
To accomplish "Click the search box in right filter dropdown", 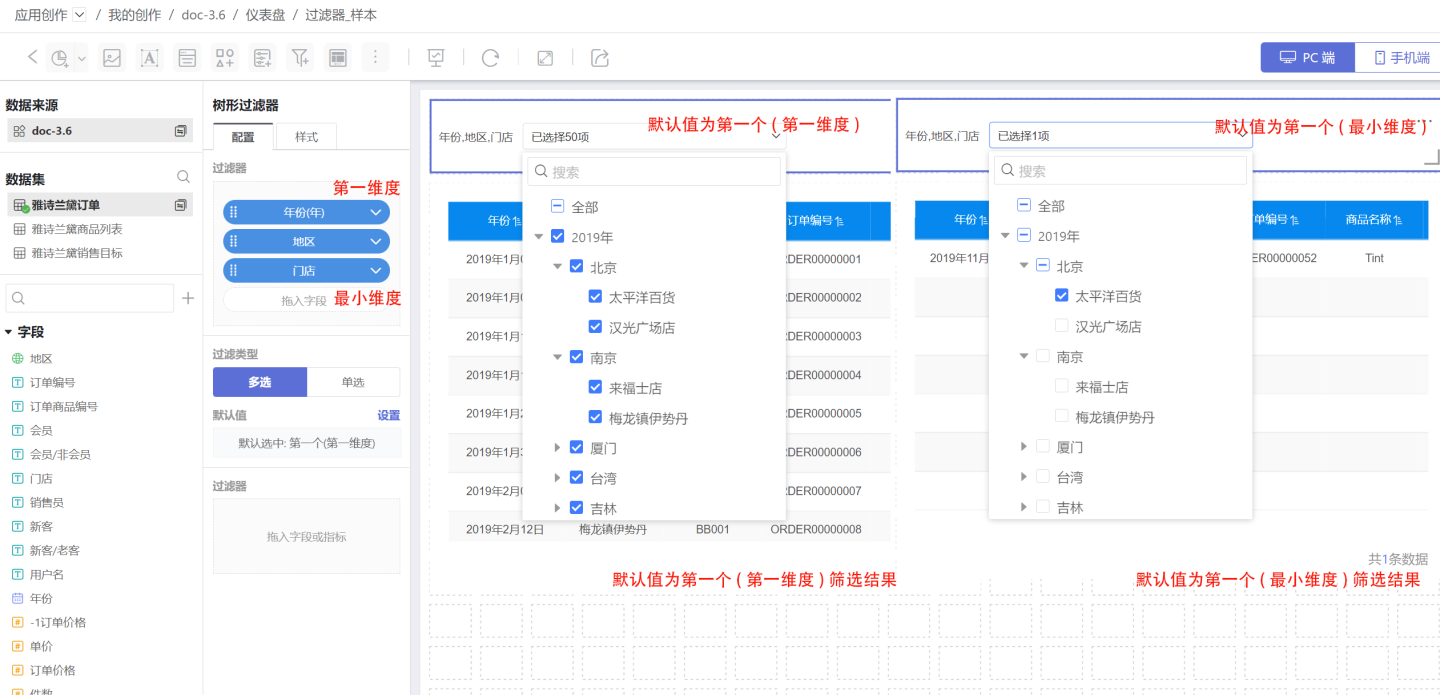I will pyautogui.click(x=1120, y=171).
